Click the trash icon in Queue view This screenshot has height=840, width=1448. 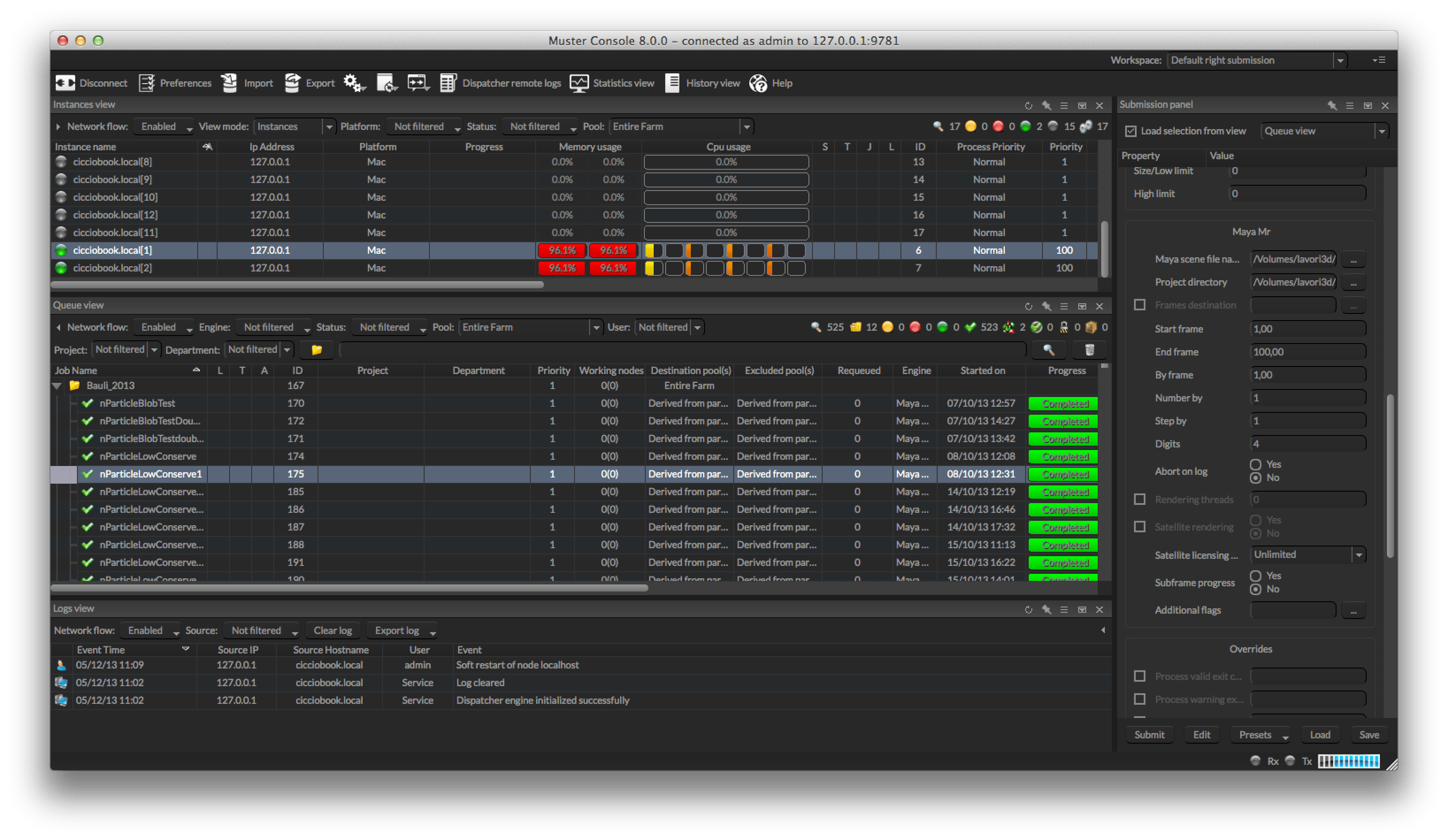1089,349
